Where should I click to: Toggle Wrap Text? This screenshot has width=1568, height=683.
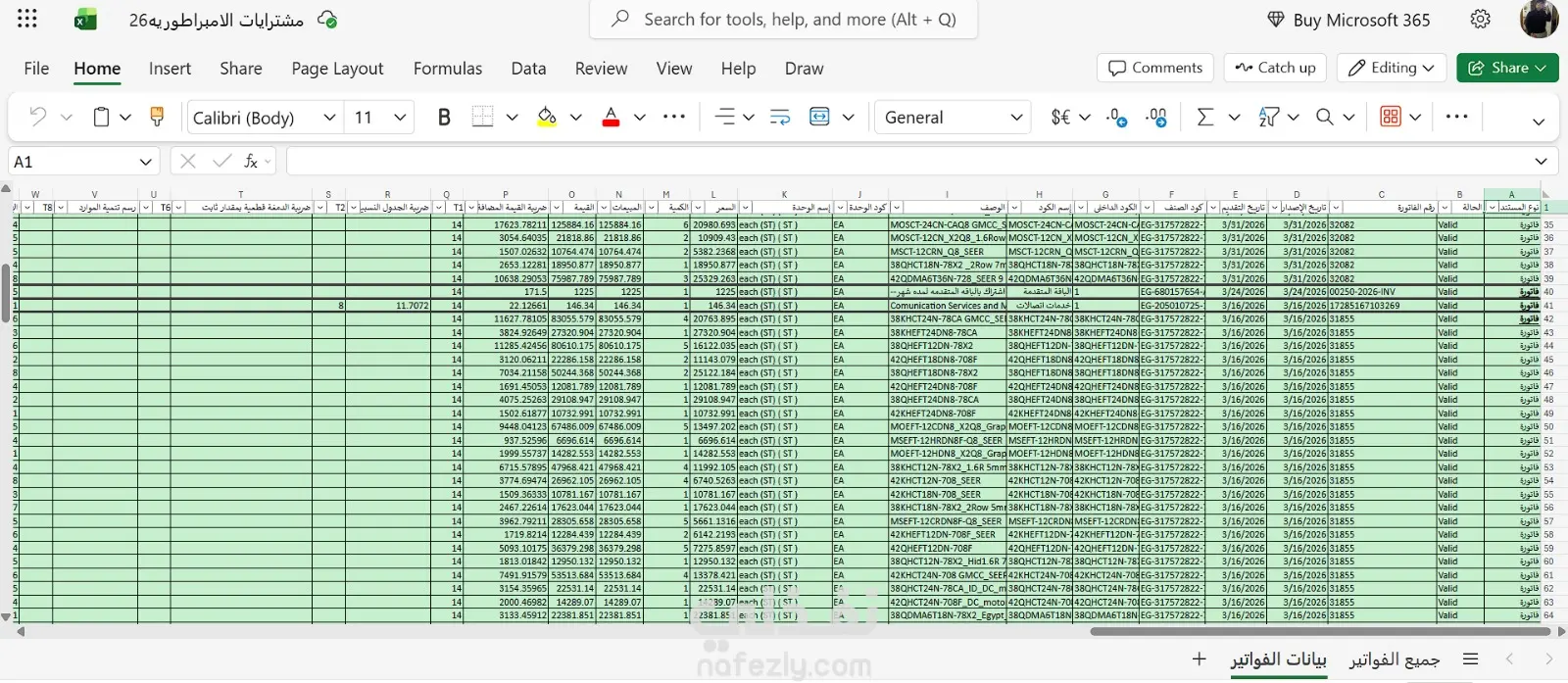780,117
